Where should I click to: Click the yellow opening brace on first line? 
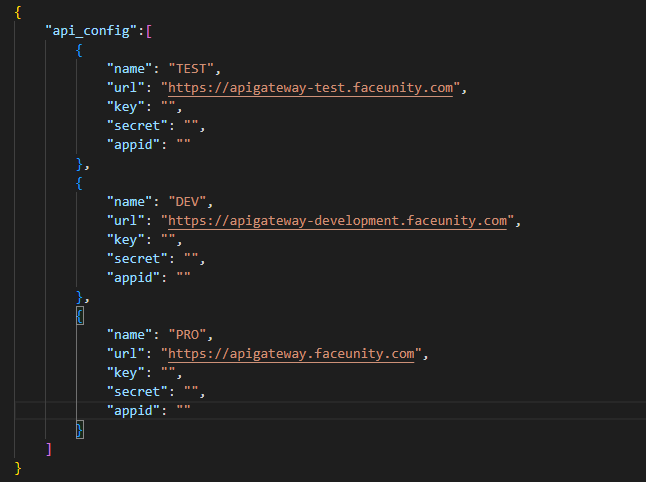pos(18,12)
